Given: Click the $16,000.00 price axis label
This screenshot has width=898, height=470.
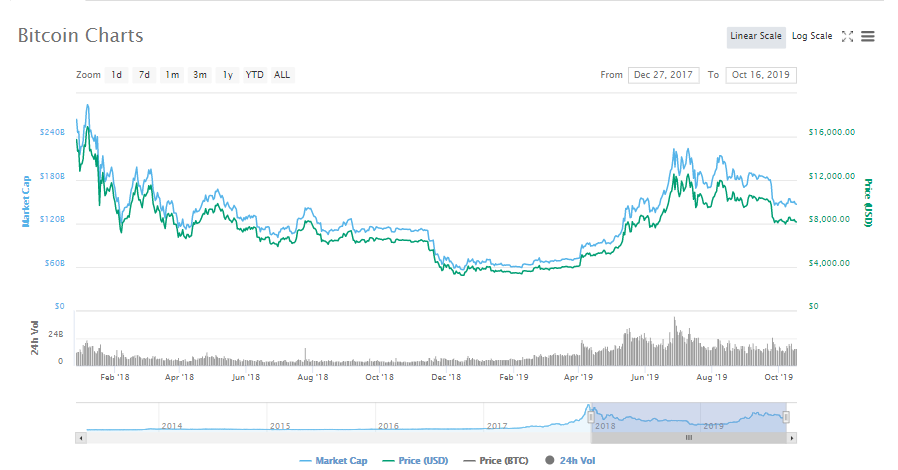Looking at the screenshot, I should 832,132.
